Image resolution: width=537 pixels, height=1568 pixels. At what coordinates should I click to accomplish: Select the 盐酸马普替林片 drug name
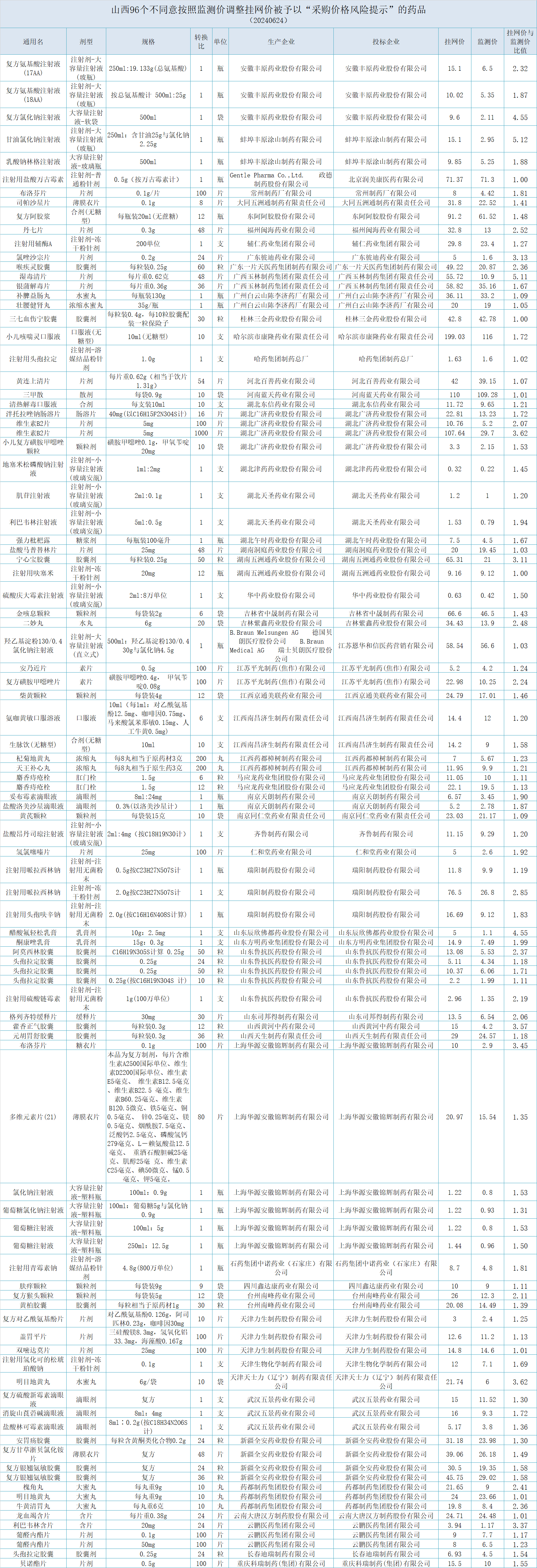[33, 550]
